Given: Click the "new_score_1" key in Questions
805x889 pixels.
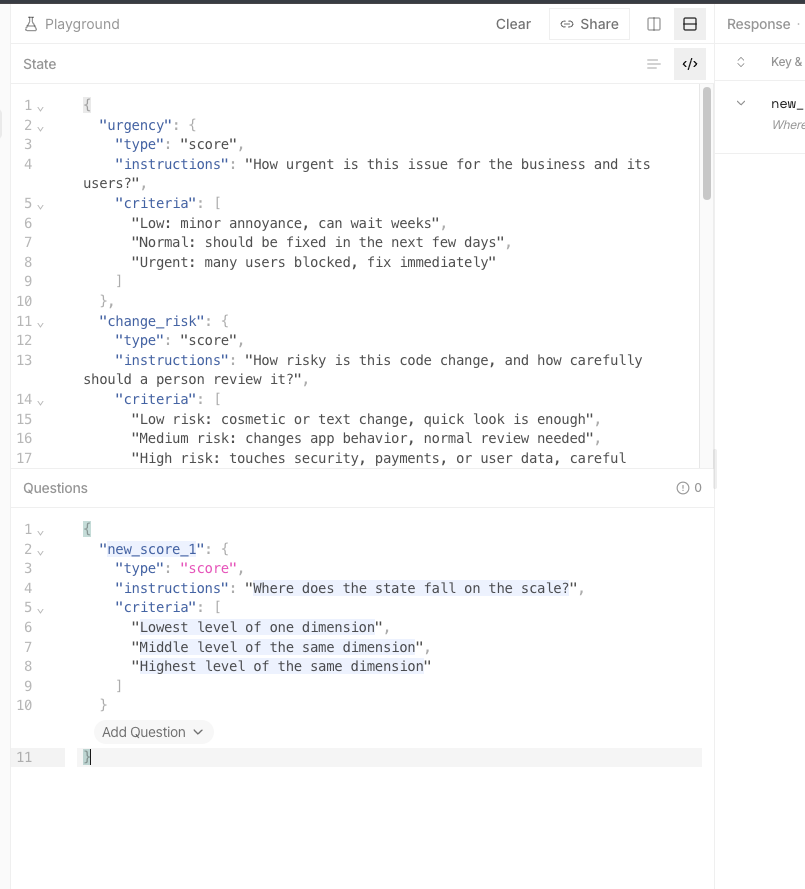Looking at the screenshot, I should click(152, 549).
